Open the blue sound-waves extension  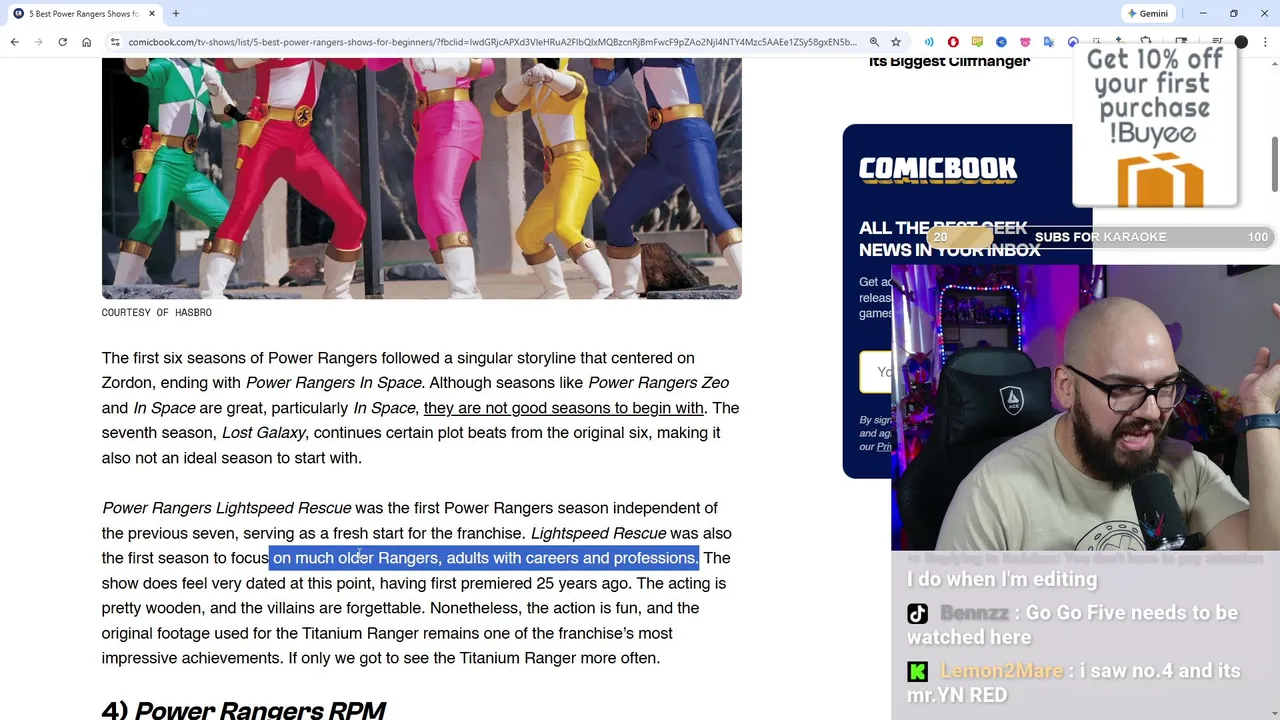pyautogui.click(x=929, y=42)
